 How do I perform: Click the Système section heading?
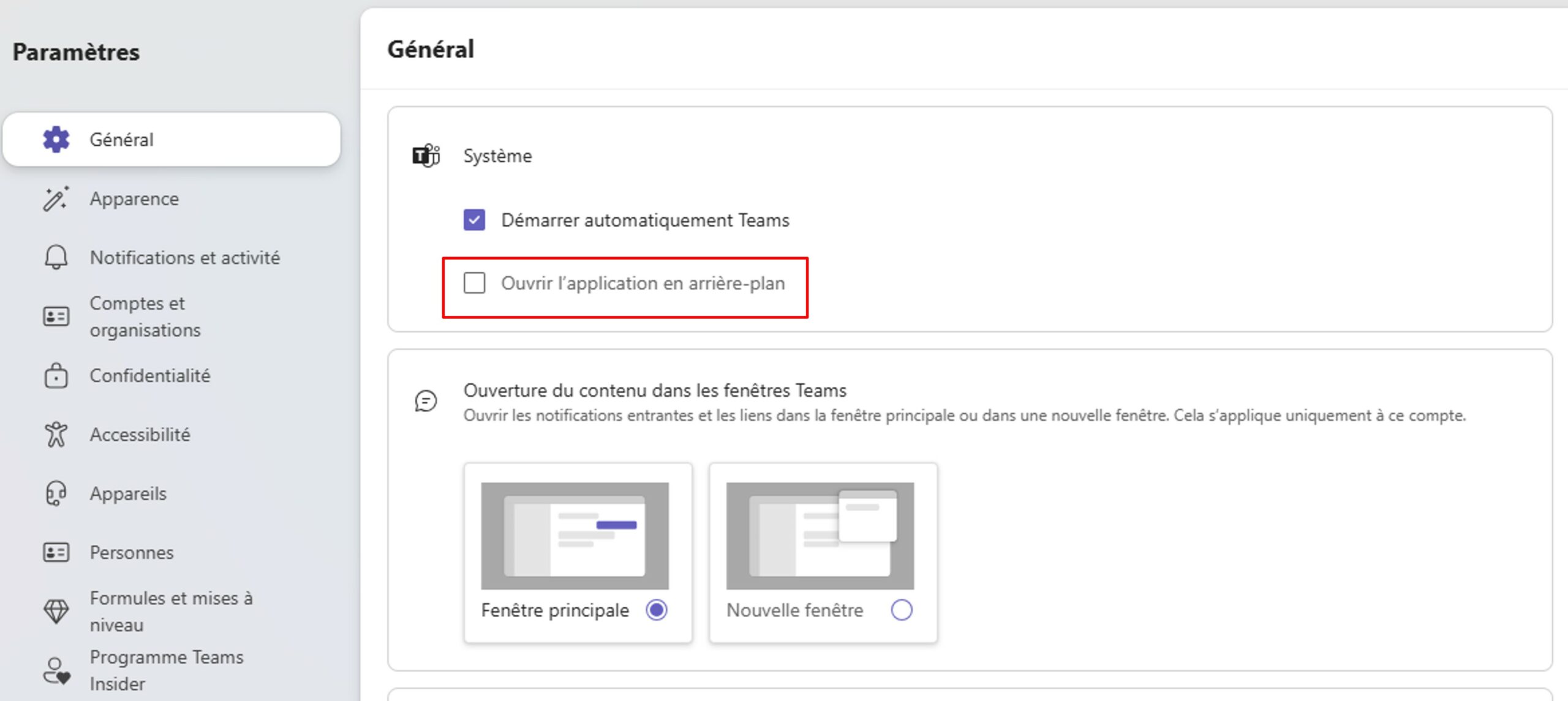pos(497,156)
